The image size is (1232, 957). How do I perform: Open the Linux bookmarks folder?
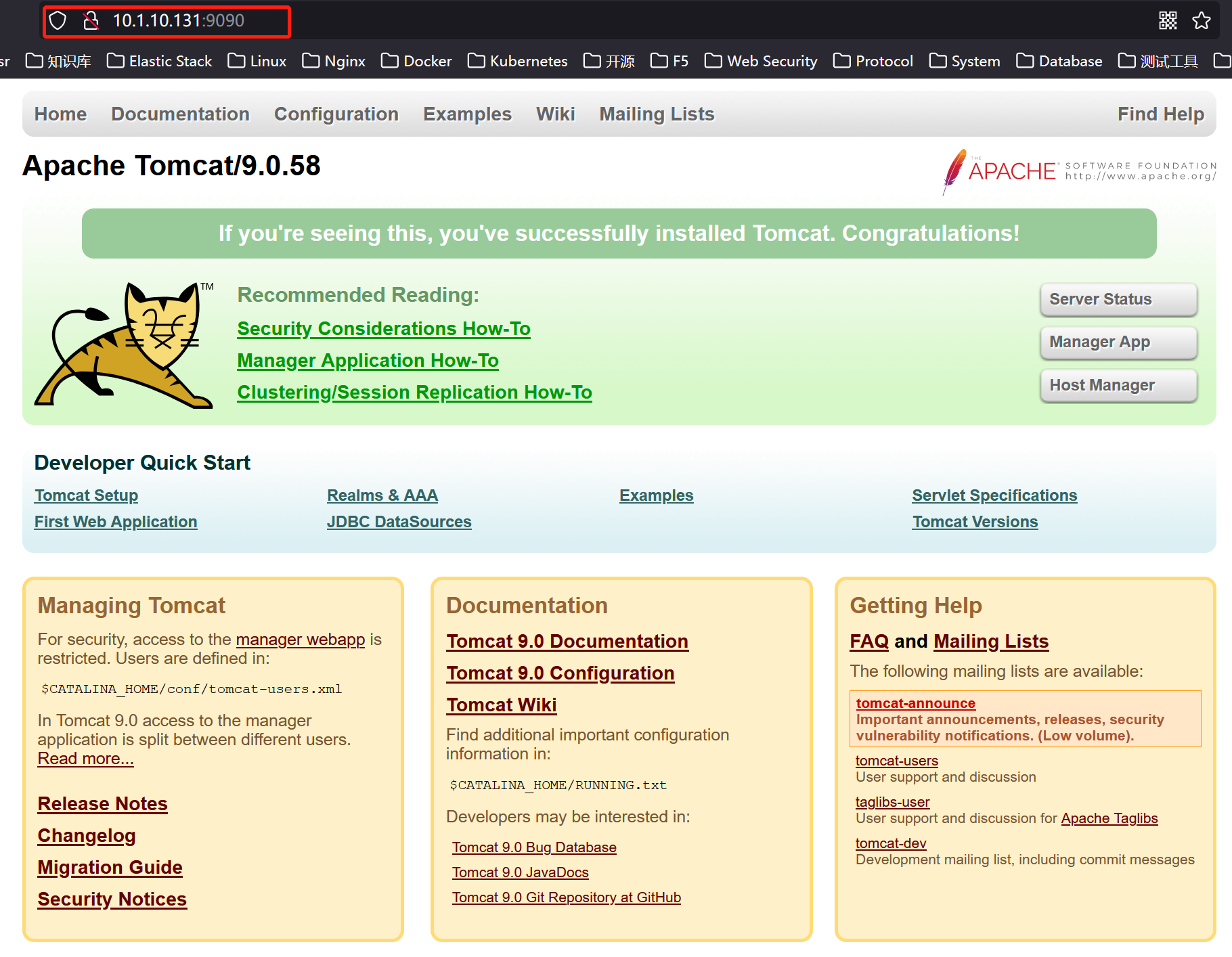tap(257, 61)
